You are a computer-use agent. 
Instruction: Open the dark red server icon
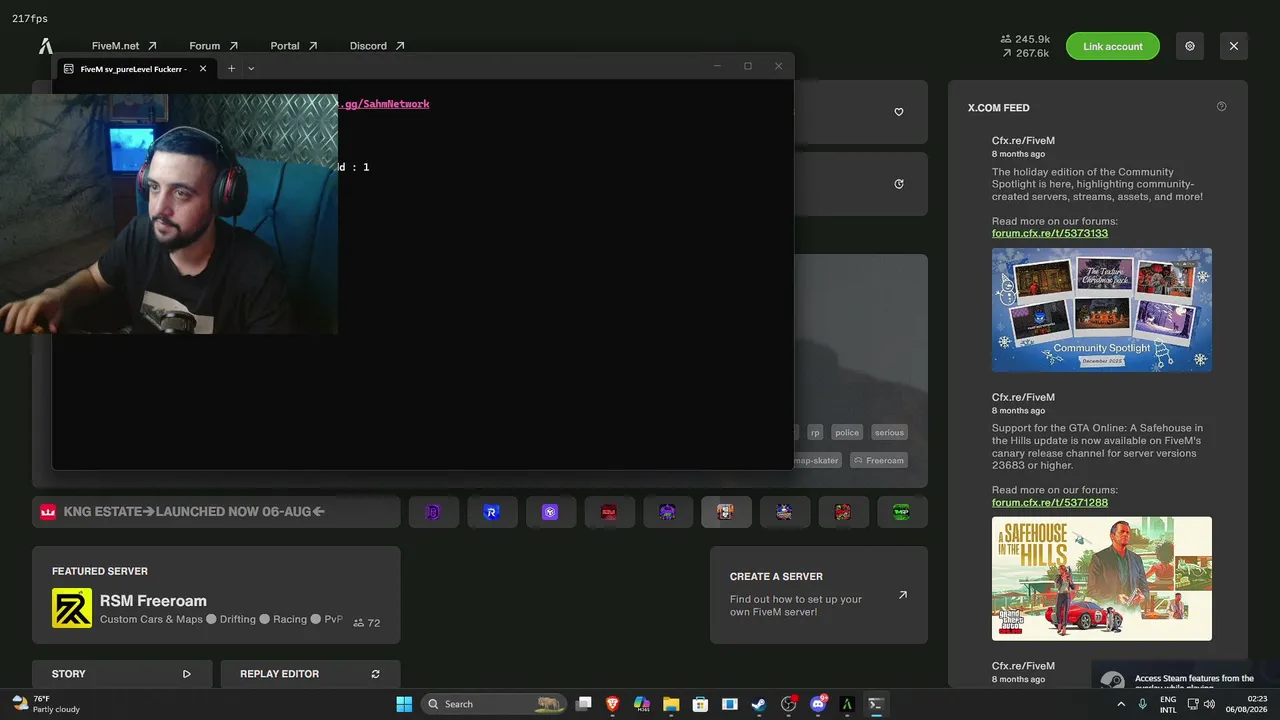pos(609,512)
